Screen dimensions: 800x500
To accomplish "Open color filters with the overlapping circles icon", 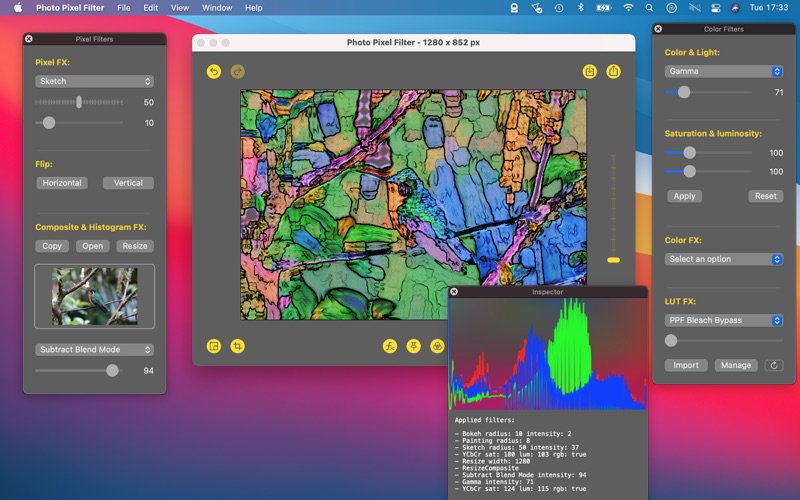I will [437, 346].
